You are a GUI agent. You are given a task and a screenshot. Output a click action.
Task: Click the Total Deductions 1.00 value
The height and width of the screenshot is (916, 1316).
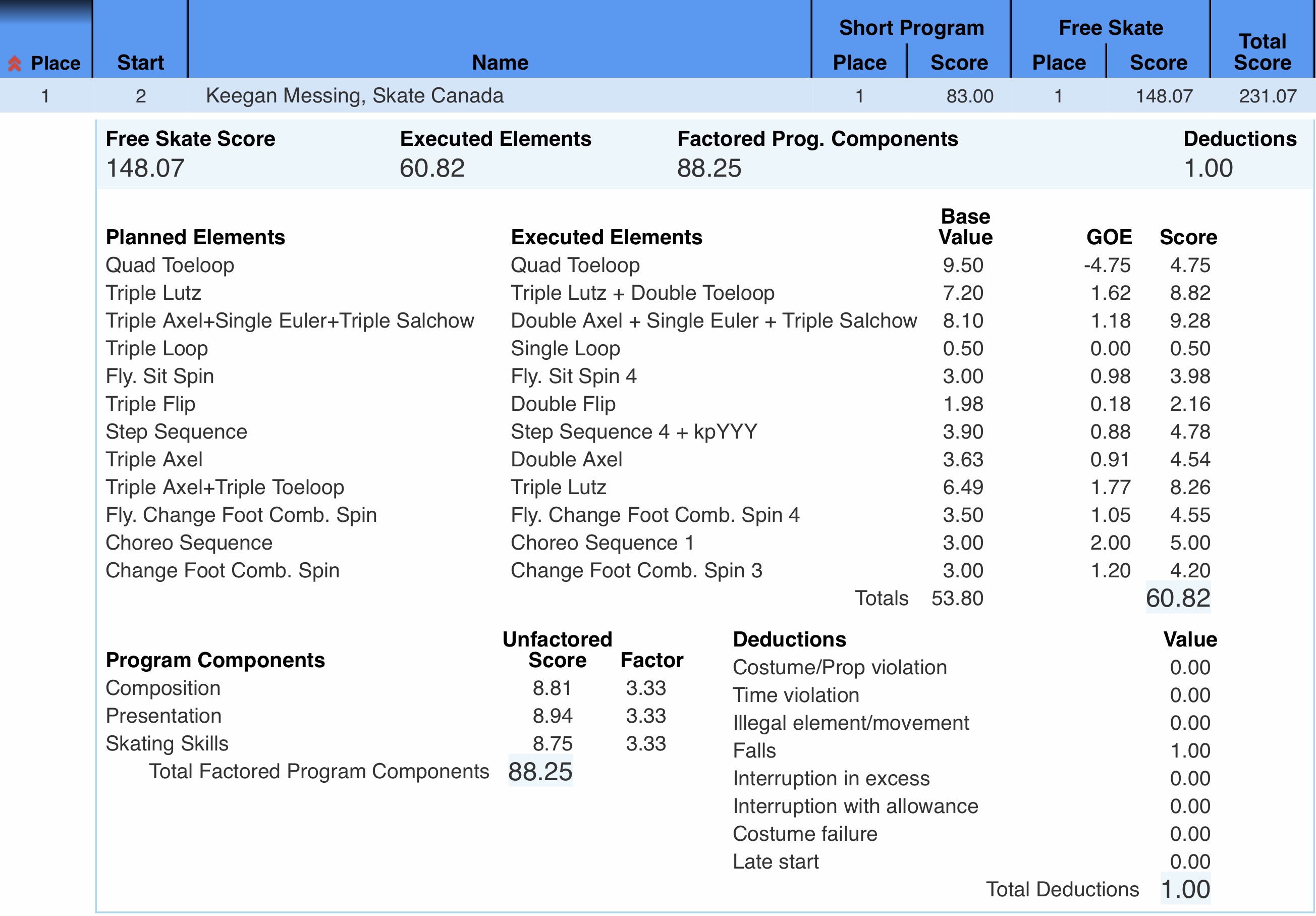(1185, 889)
